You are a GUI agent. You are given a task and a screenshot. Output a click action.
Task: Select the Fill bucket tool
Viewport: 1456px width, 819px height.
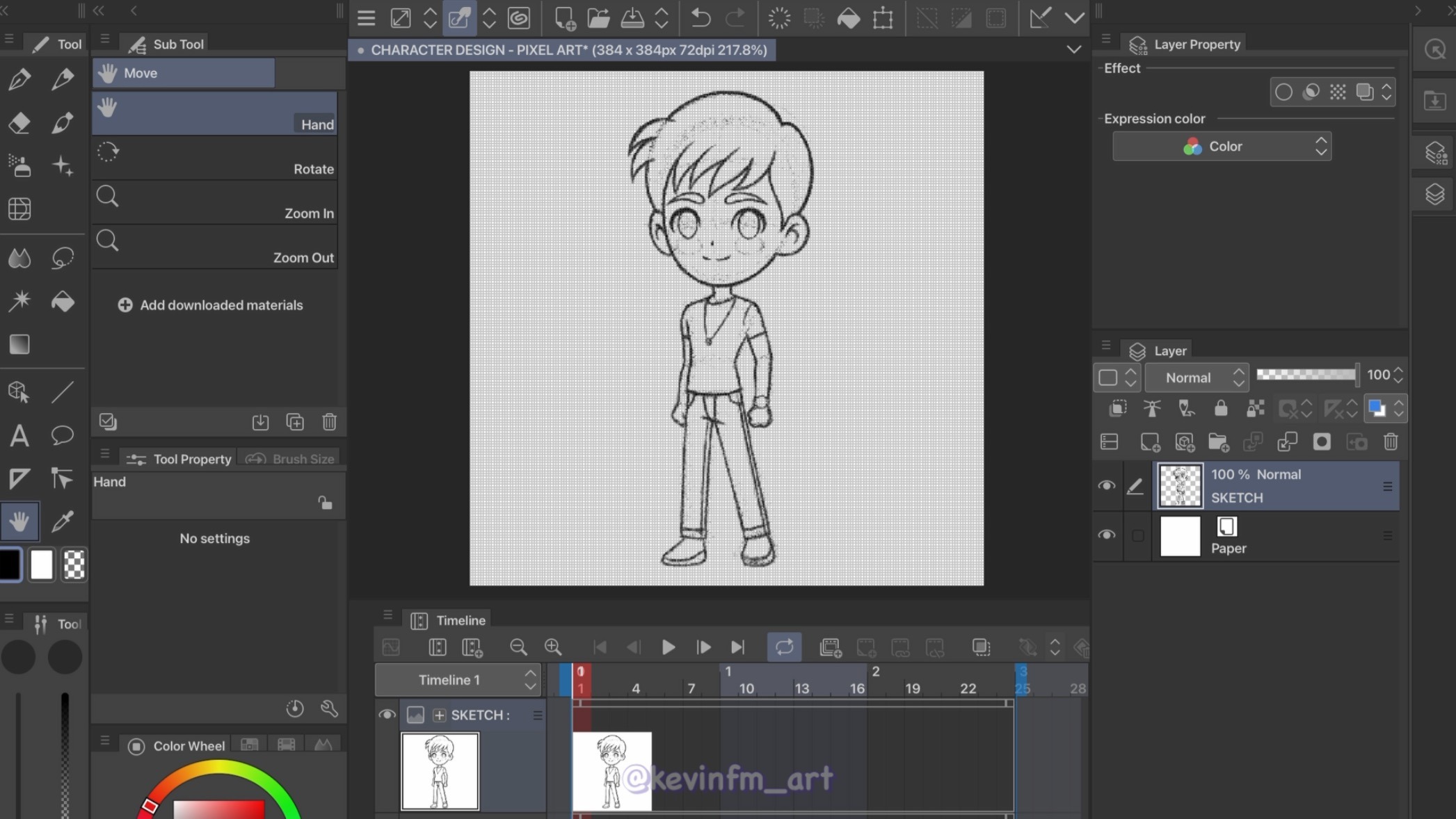point(63,302)
